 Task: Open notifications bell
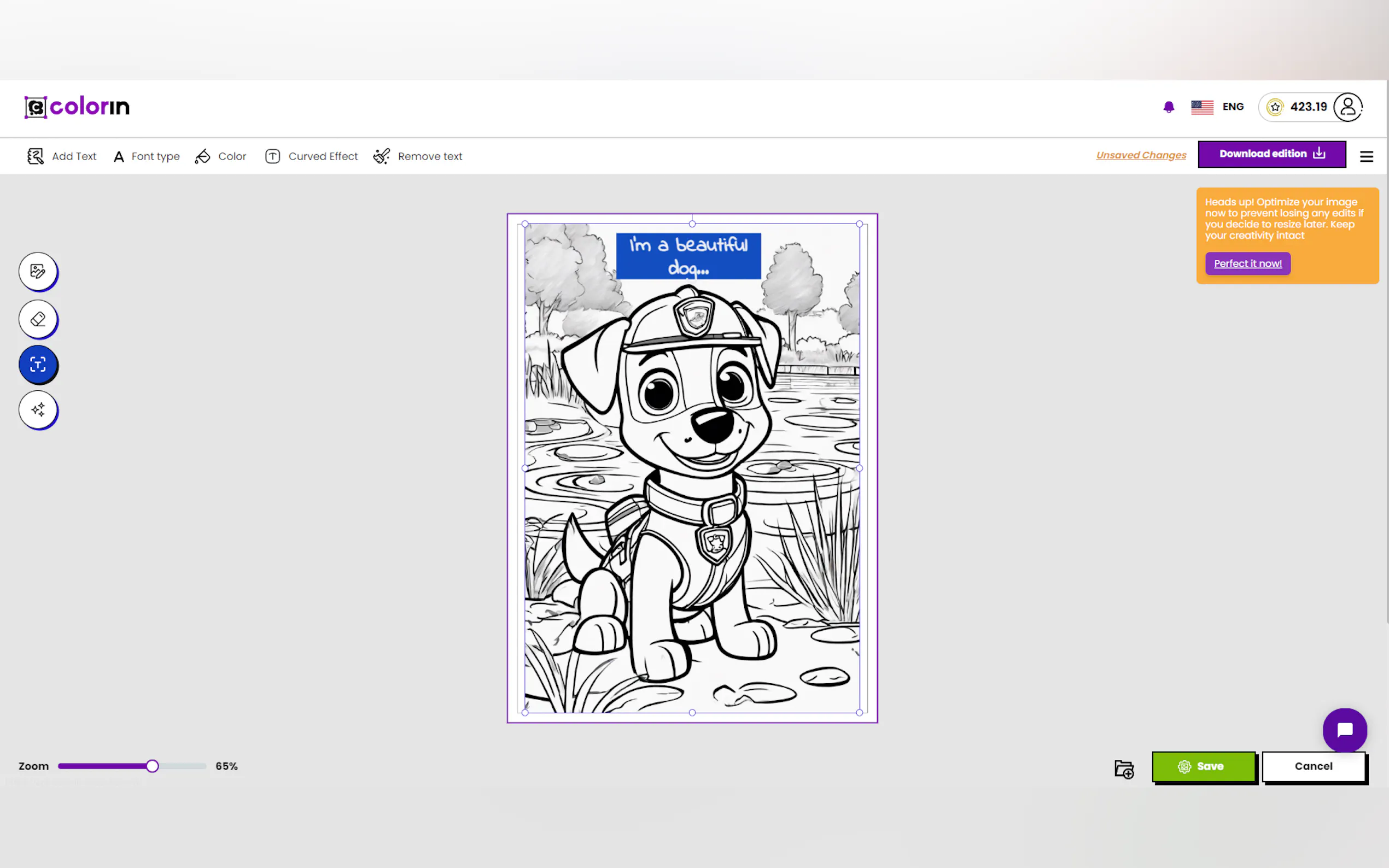1169,107
